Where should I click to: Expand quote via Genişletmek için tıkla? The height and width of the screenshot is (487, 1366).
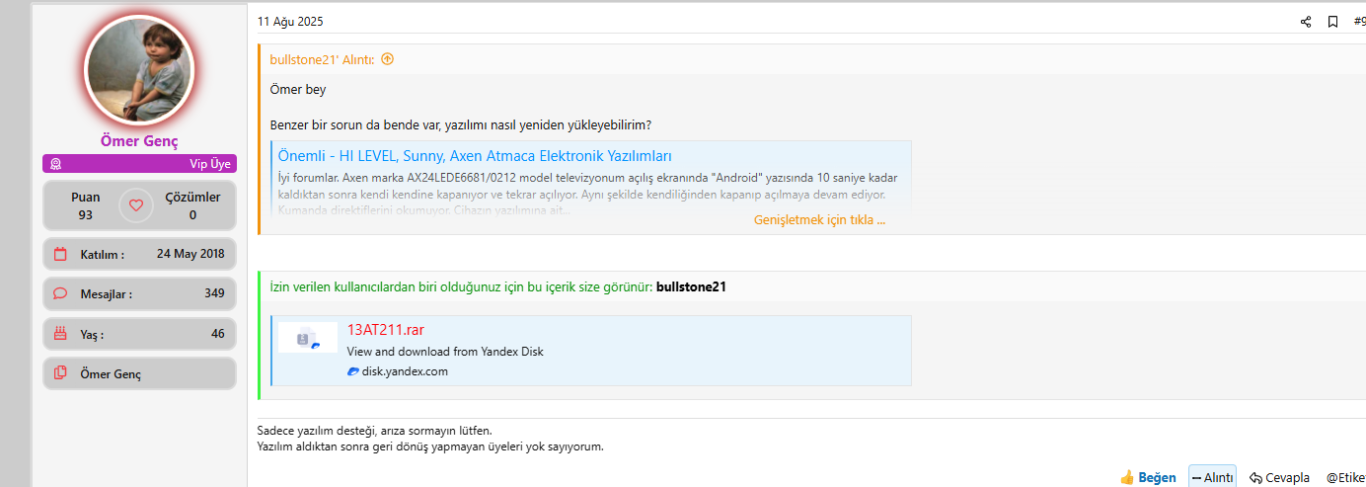(819, 220)
